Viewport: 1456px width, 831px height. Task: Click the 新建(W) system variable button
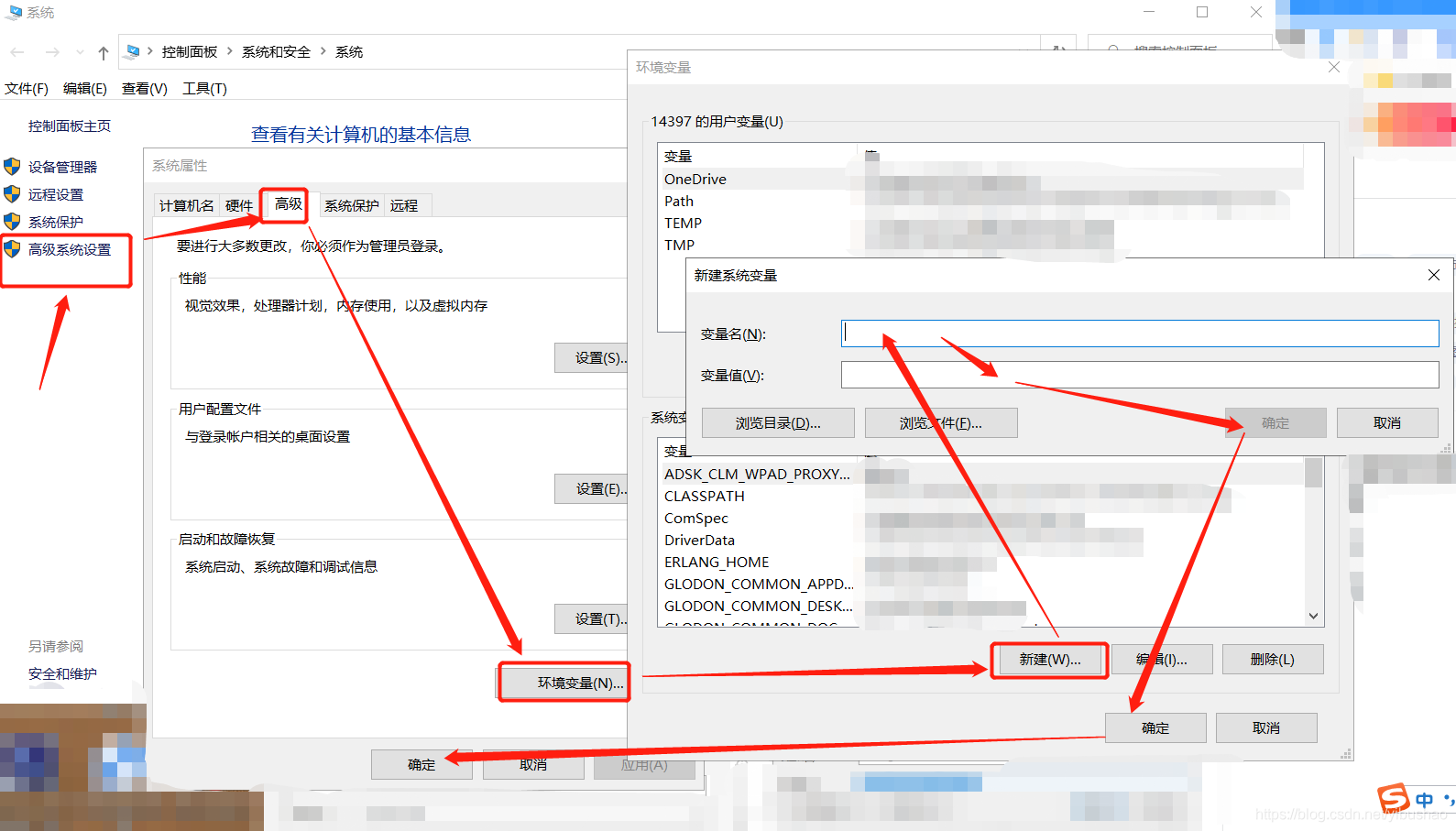coord(1050,660)
